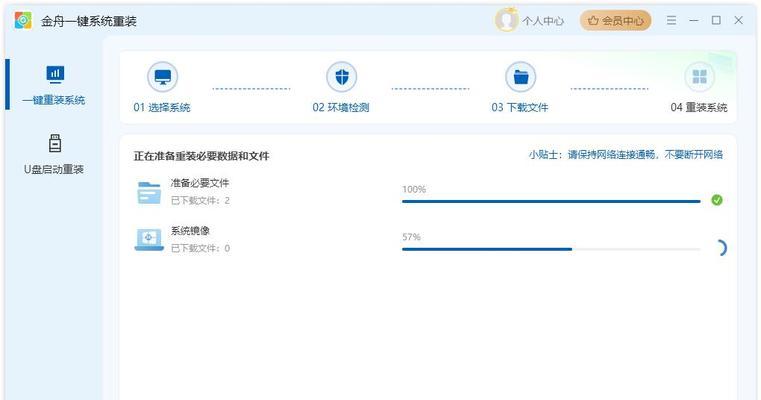Click the 57% percentage label
This screenshot has height=400, width=761.
(412, 237)
